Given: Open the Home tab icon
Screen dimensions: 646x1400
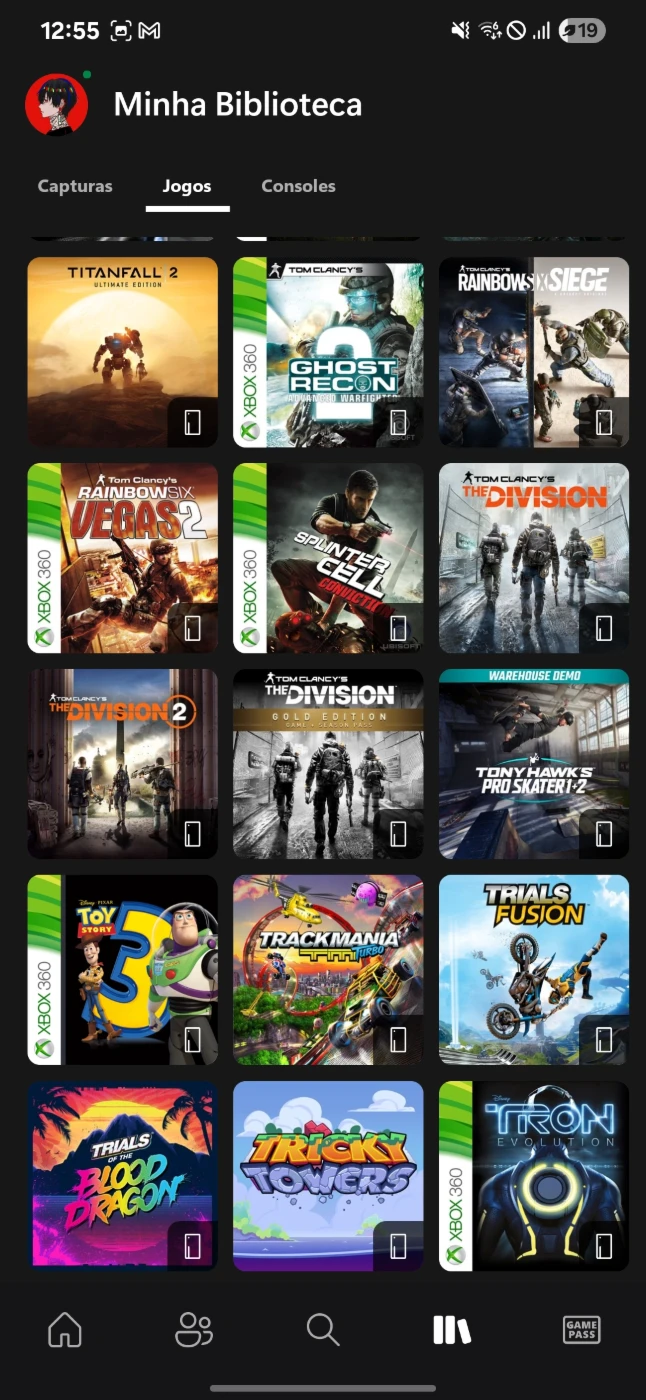Looking at the screenshot, I should (x=65, y=1329).
